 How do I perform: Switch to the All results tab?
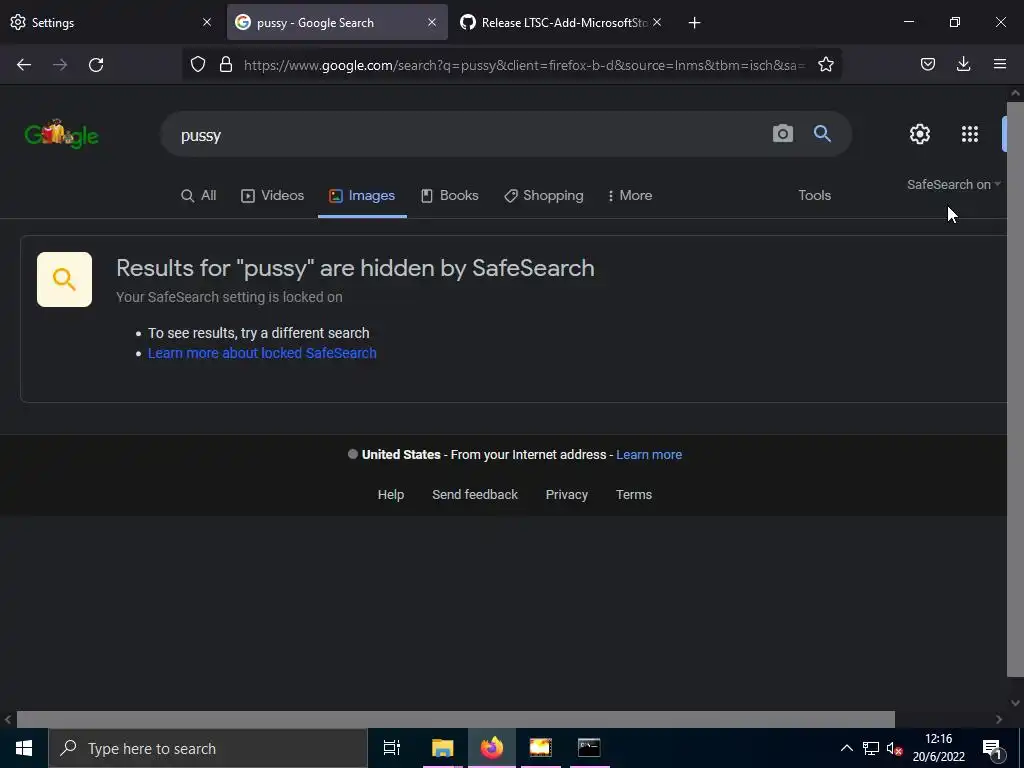pos(199,195)
